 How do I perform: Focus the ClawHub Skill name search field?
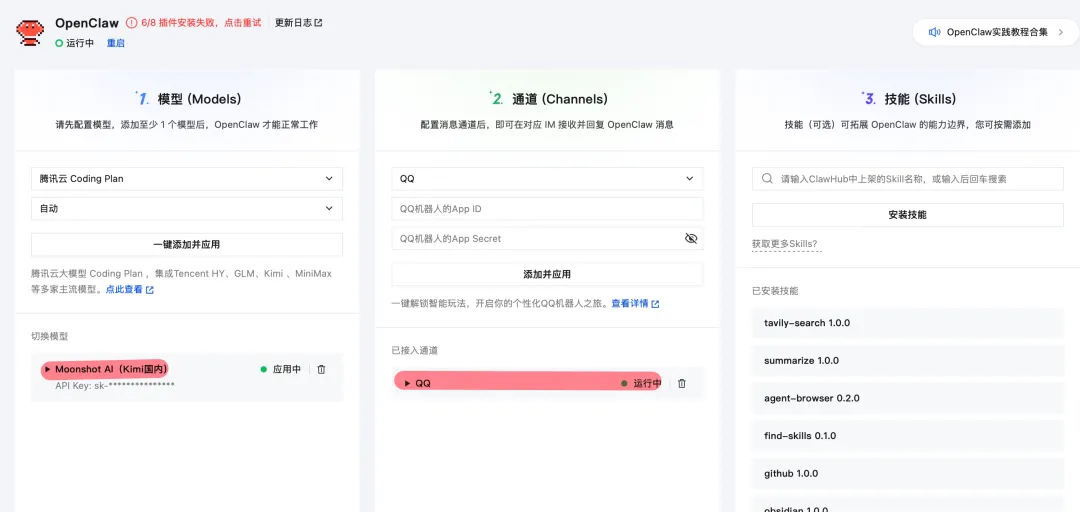point(908,178)
